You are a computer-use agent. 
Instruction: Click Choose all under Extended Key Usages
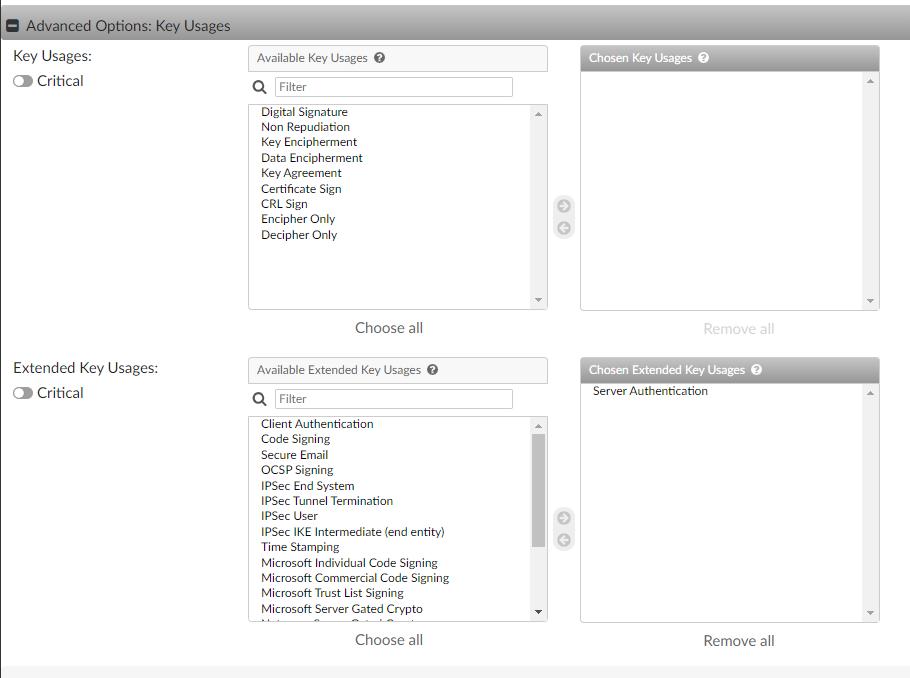(388, 640)
